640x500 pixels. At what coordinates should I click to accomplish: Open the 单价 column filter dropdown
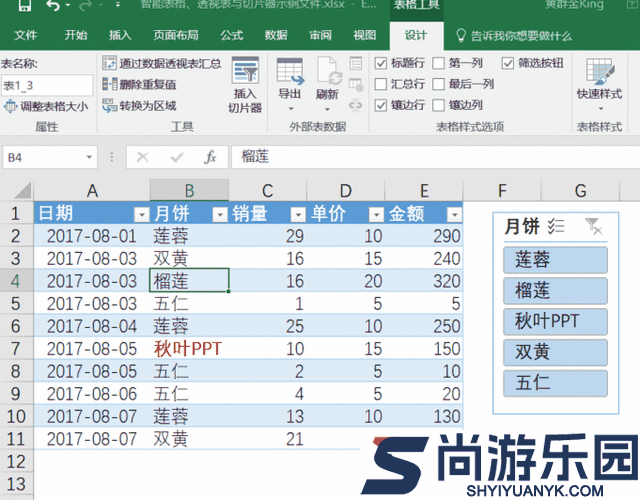click(x=376, y=214)
